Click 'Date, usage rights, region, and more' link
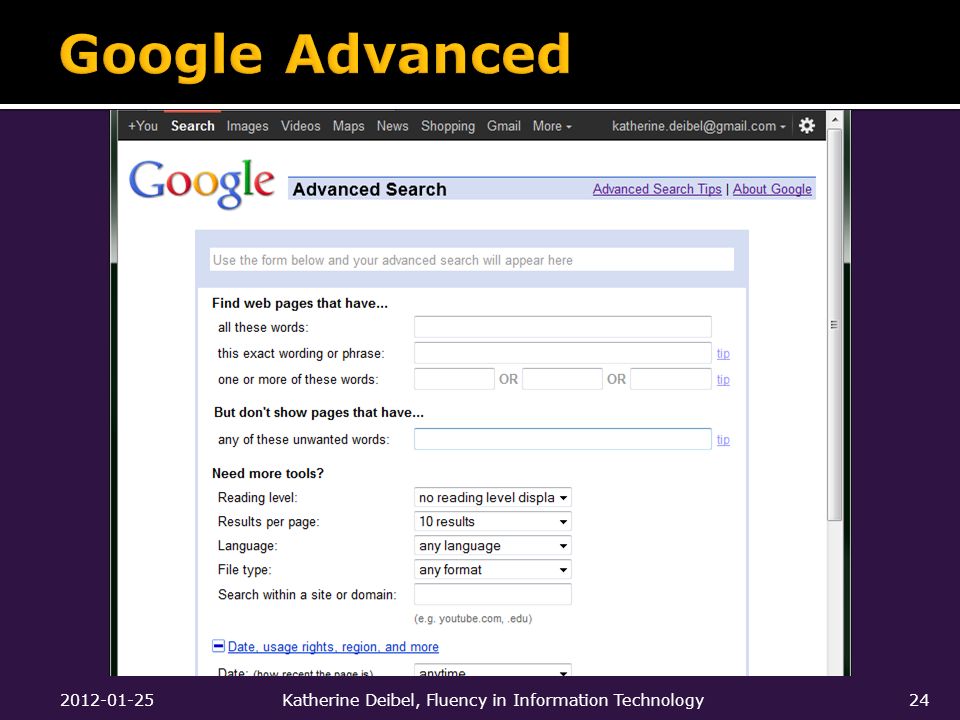The width and height of the screenshot is (960, 720). (x=333, y=647)
